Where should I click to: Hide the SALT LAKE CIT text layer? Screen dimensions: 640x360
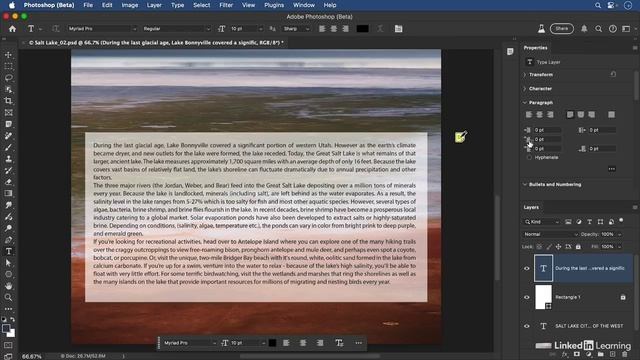click(527, 326)
